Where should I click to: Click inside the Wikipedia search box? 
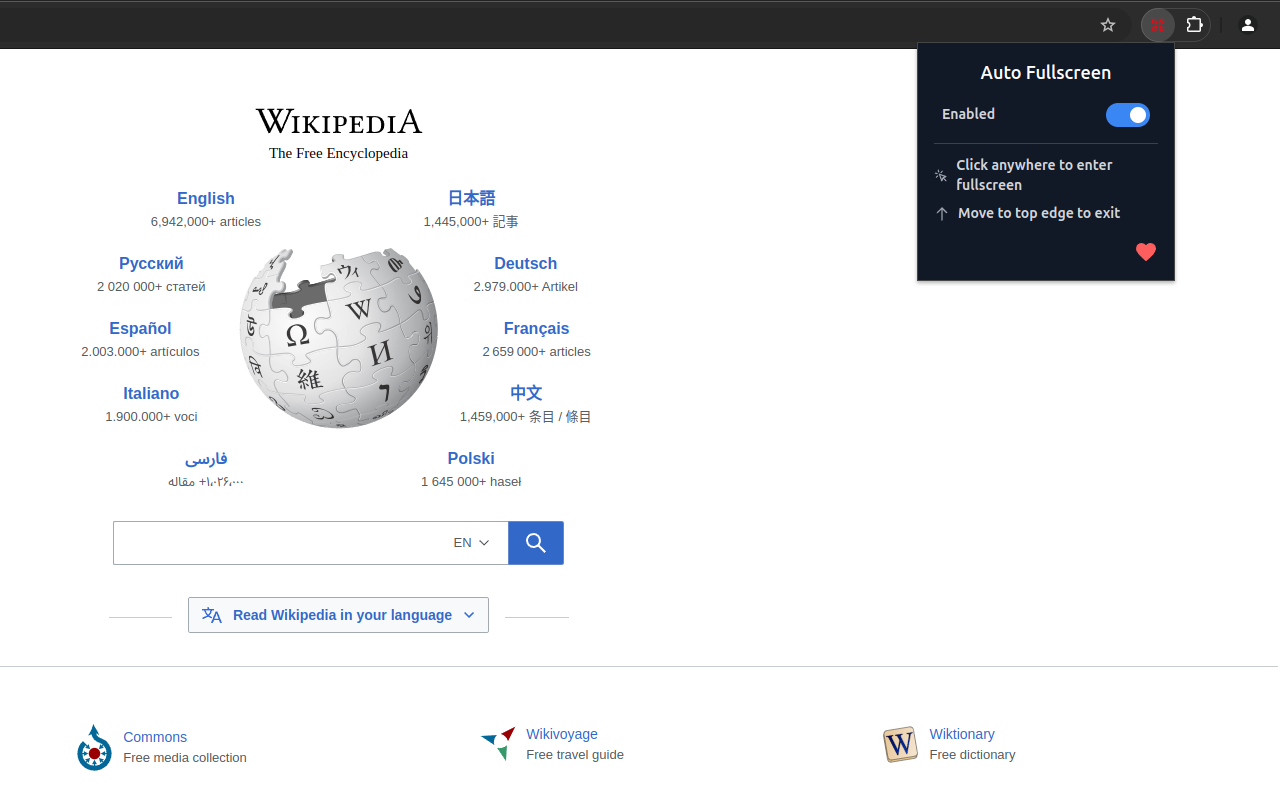pyautogui.click(x=280, y=542)
